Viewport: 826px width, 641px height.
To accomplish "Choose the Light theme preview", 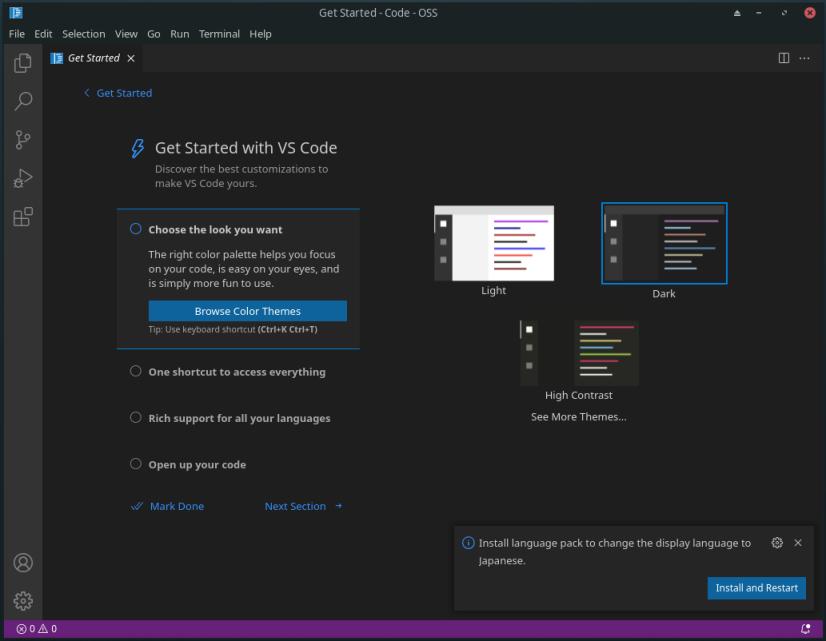I will point(494,243).
